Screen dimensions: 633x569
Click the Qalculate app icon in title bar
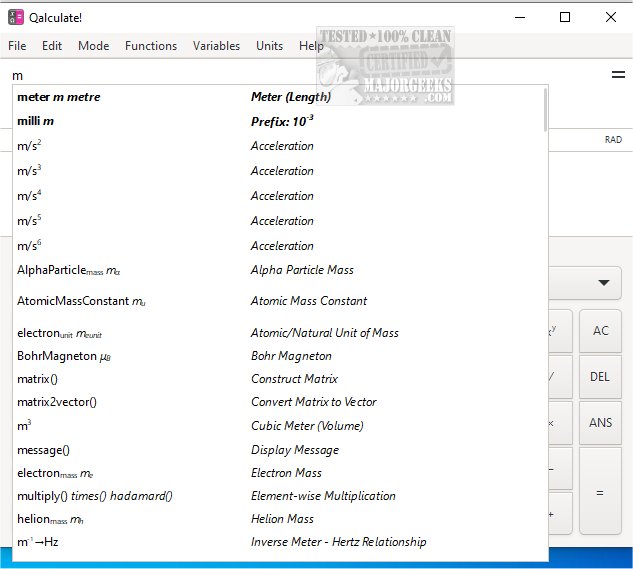tap(17, 17)
